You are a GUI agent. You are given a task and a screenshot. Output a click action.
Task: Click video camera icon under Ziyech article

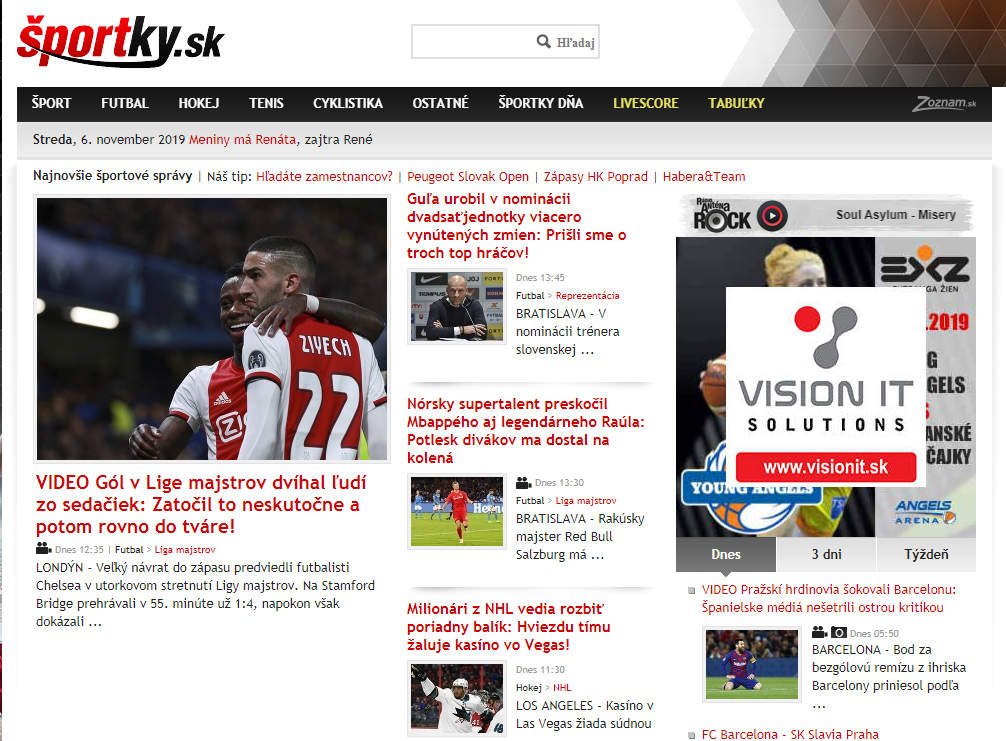[x=44, y=549]
